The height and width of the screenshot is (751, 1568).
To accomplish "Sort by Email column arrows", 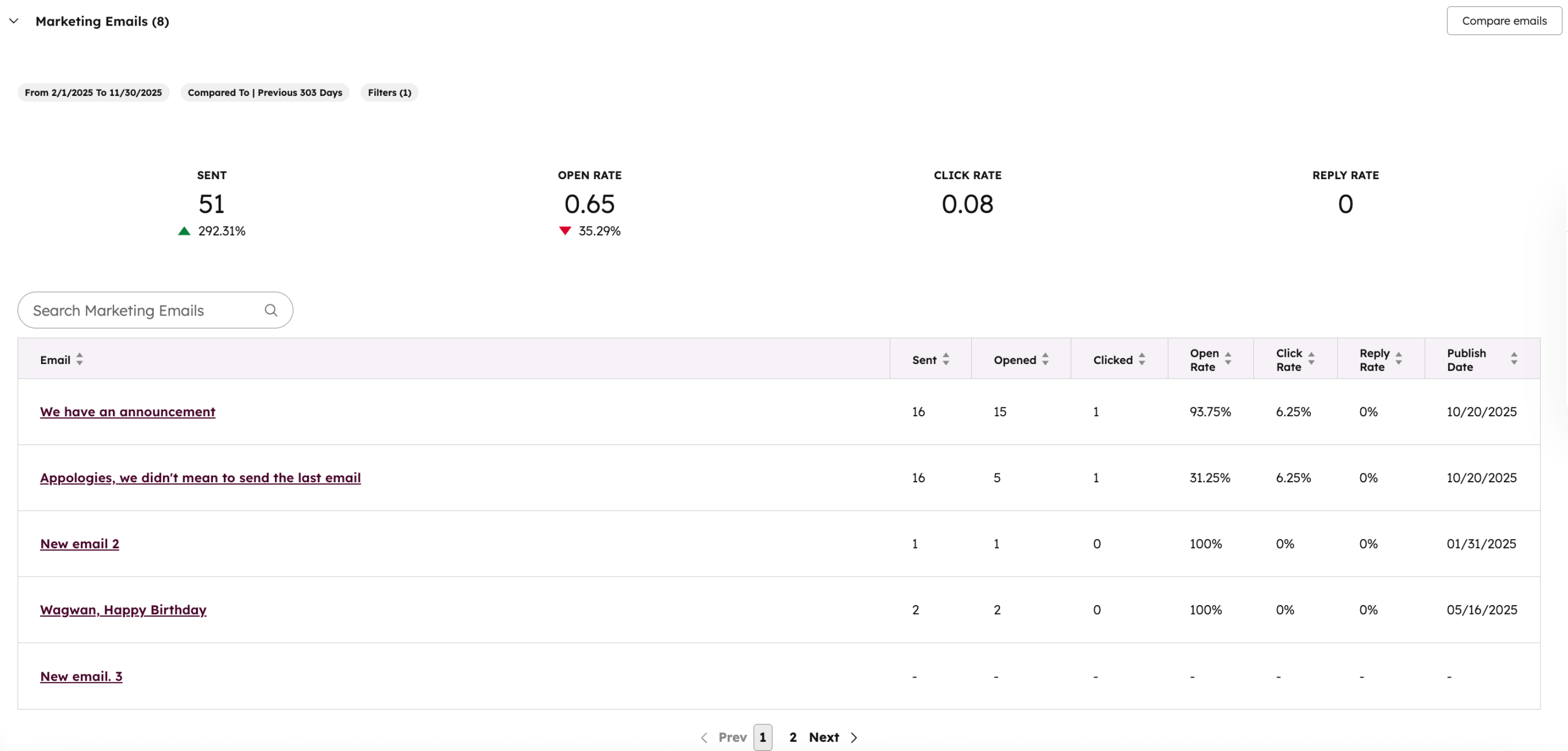I will [x=80, y=359].
